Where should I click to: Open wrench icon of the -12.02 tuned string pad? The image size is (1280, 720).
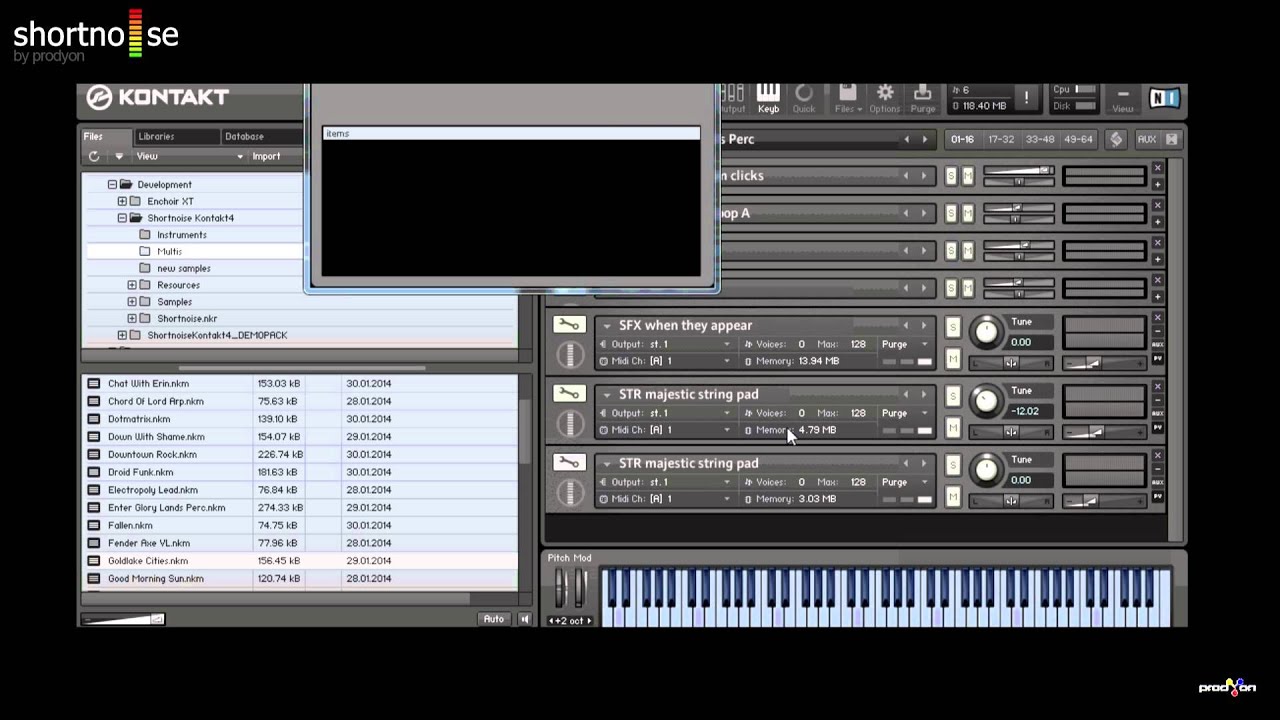[568, 394]
